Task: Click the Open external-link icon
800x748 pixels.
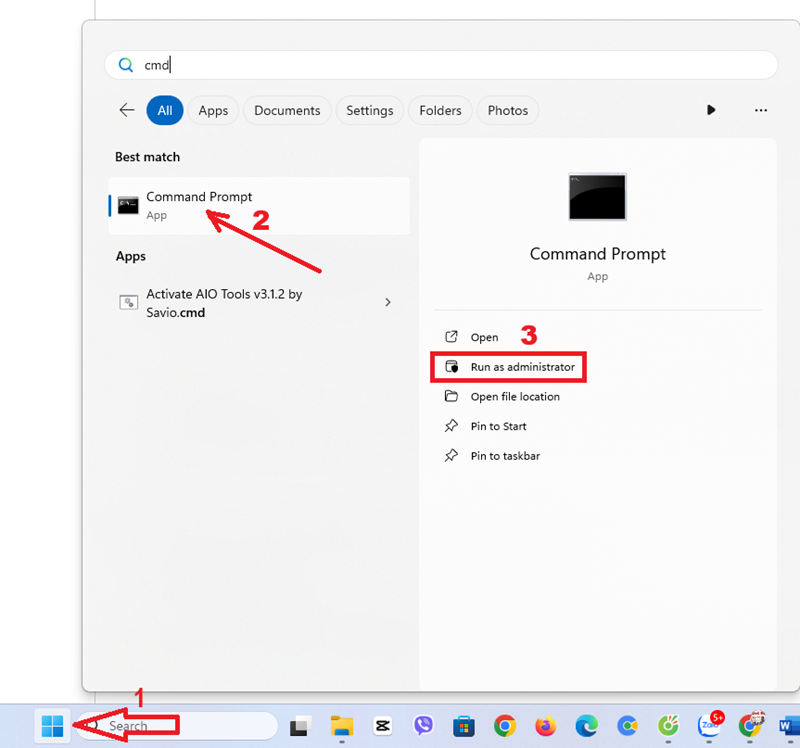Action: tap(452, 337)
